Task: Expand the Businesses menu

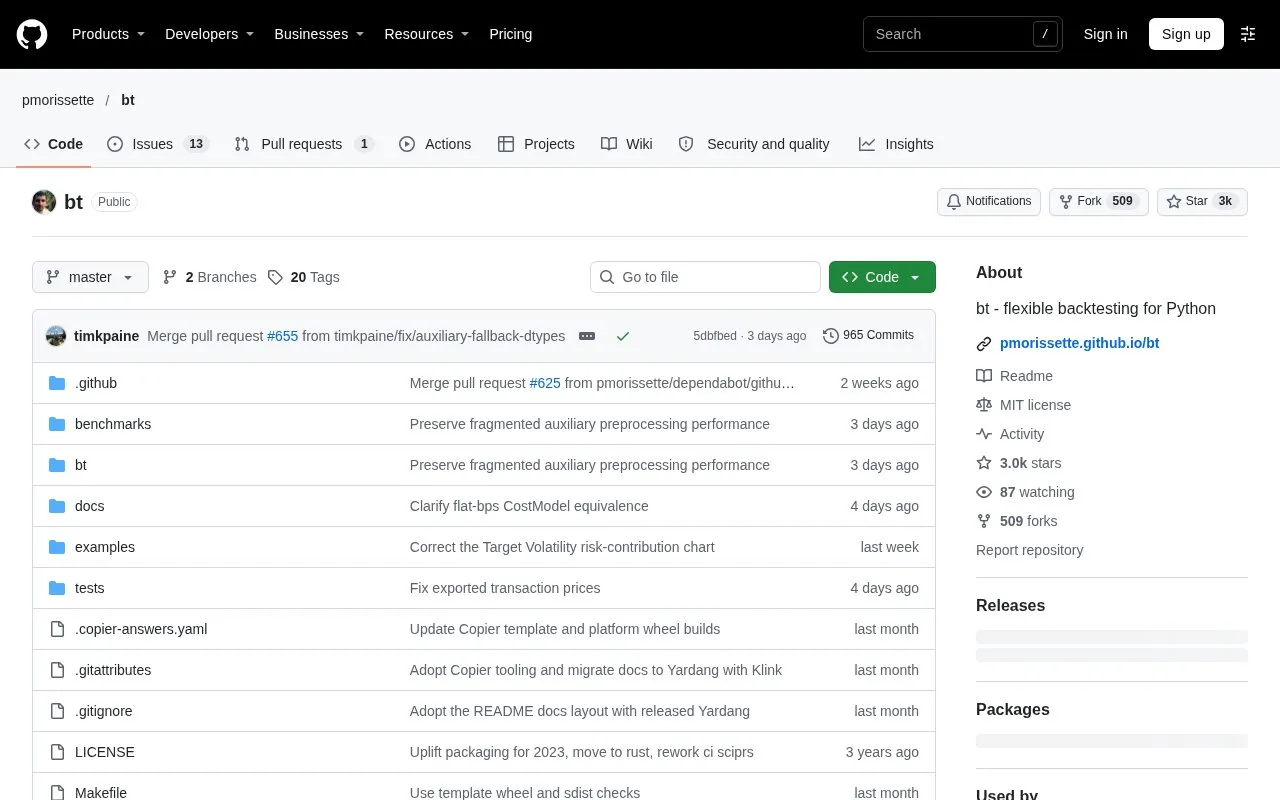Action: (x=319, y=34)
